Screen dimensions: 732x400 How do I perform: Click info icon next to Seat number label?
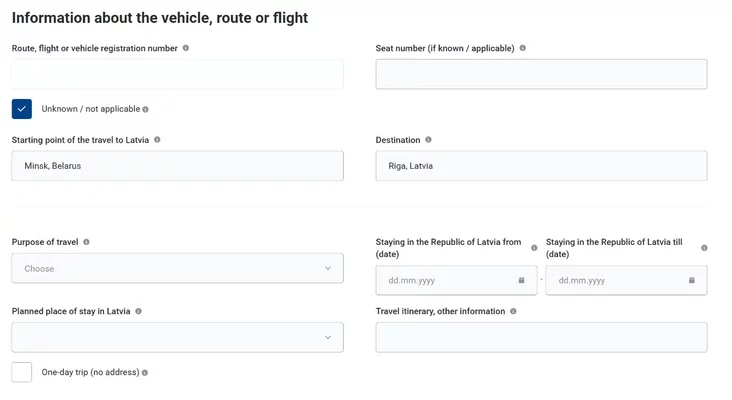pos(522,48)
